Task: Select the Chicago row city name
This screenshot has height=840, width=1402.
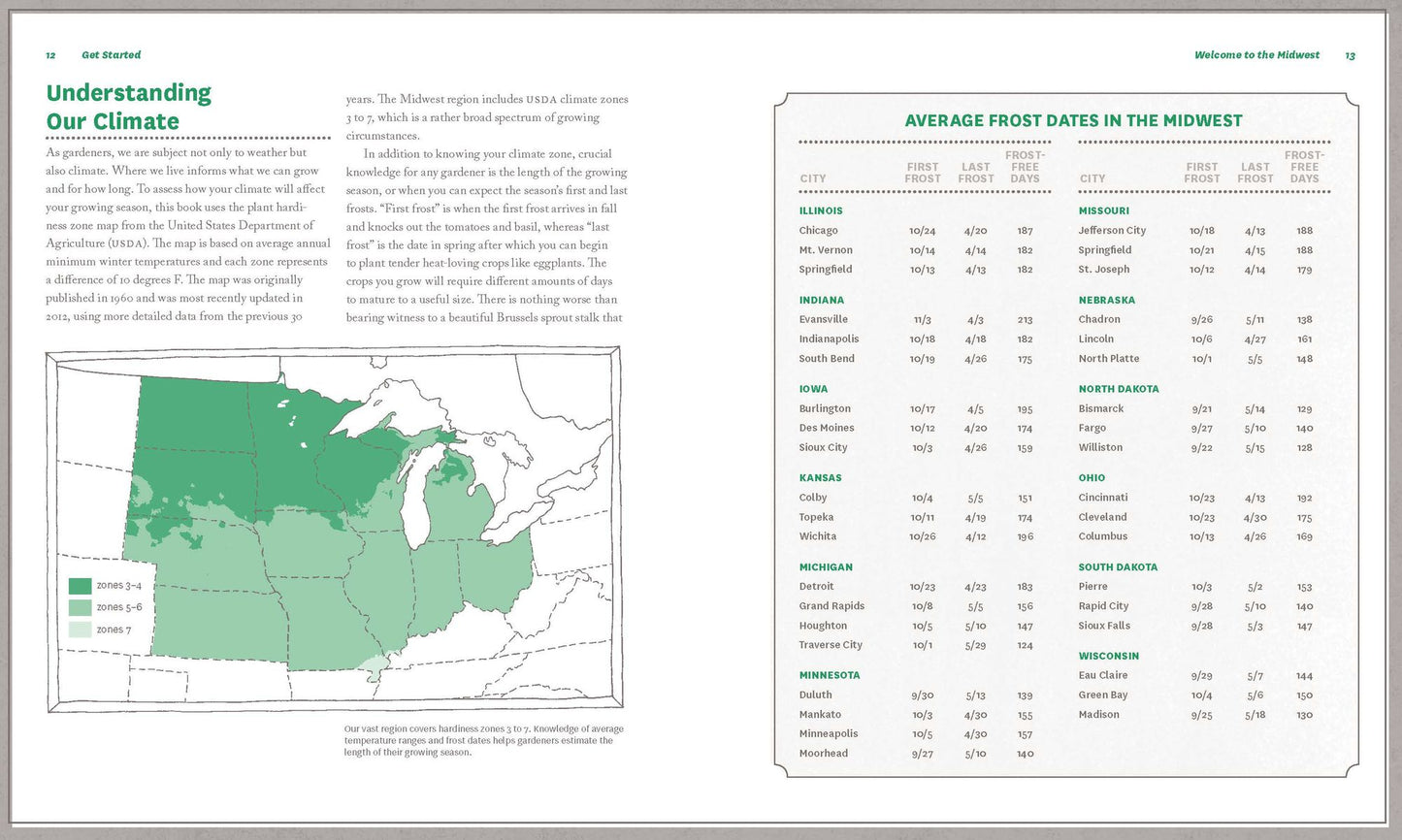Action: [x=818, y=231]
